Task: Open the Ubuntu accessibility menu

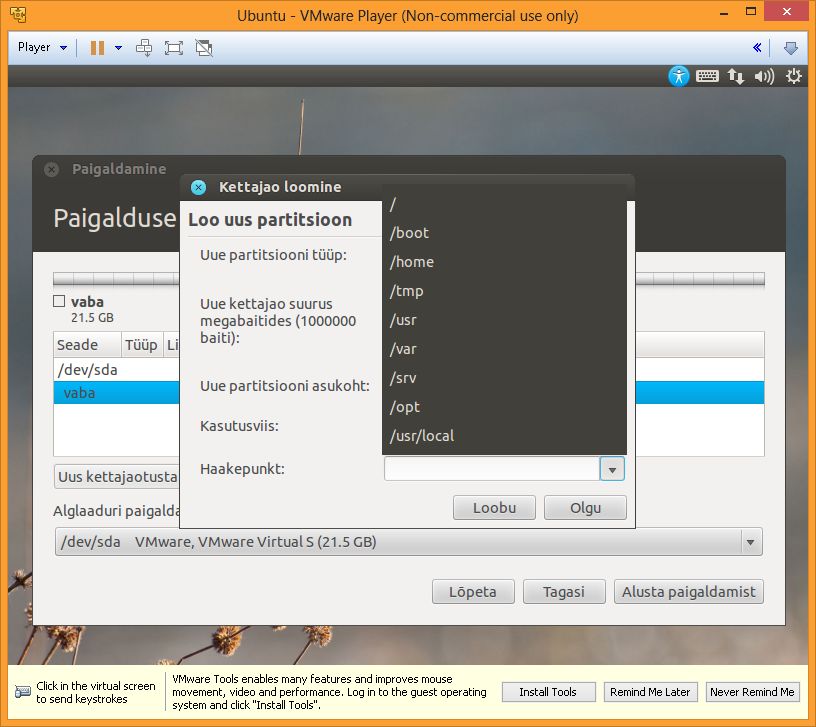Action: pos(679,76)
